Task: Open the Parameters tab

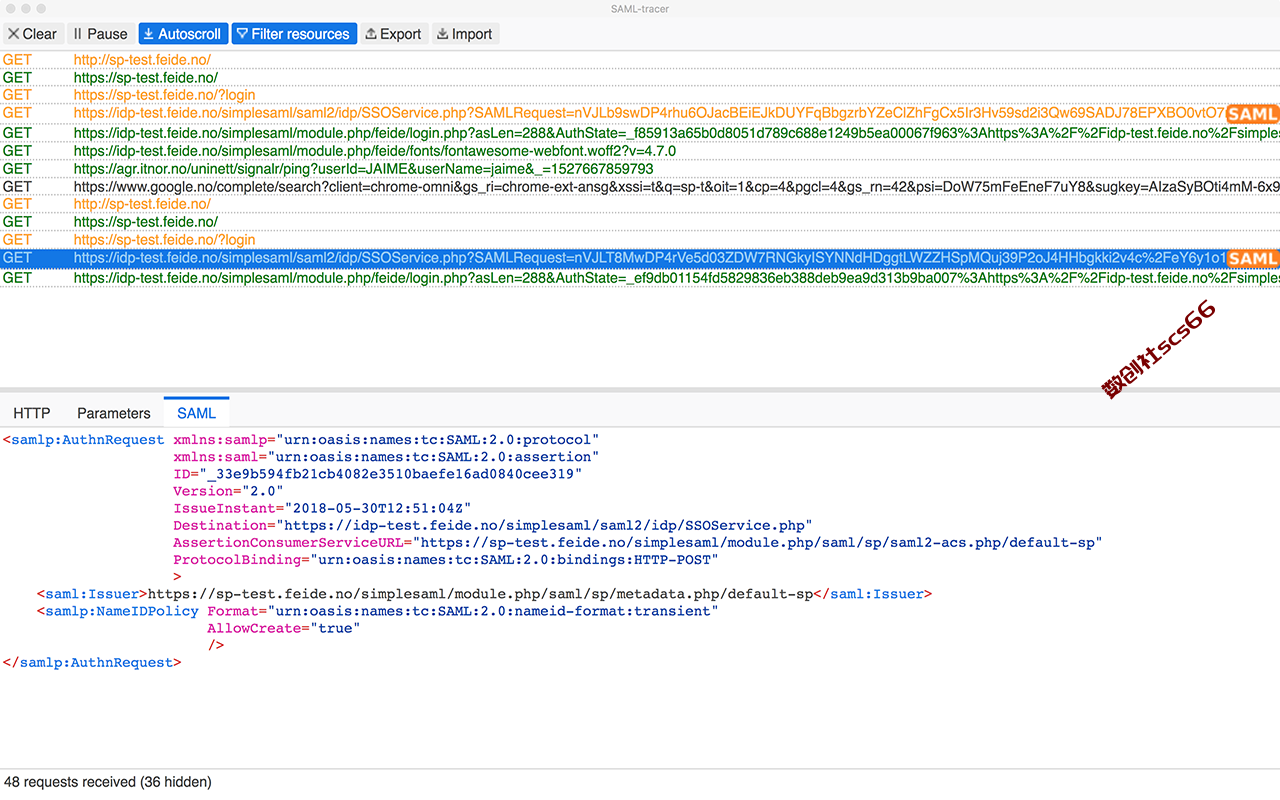Action: click(114, 413)
